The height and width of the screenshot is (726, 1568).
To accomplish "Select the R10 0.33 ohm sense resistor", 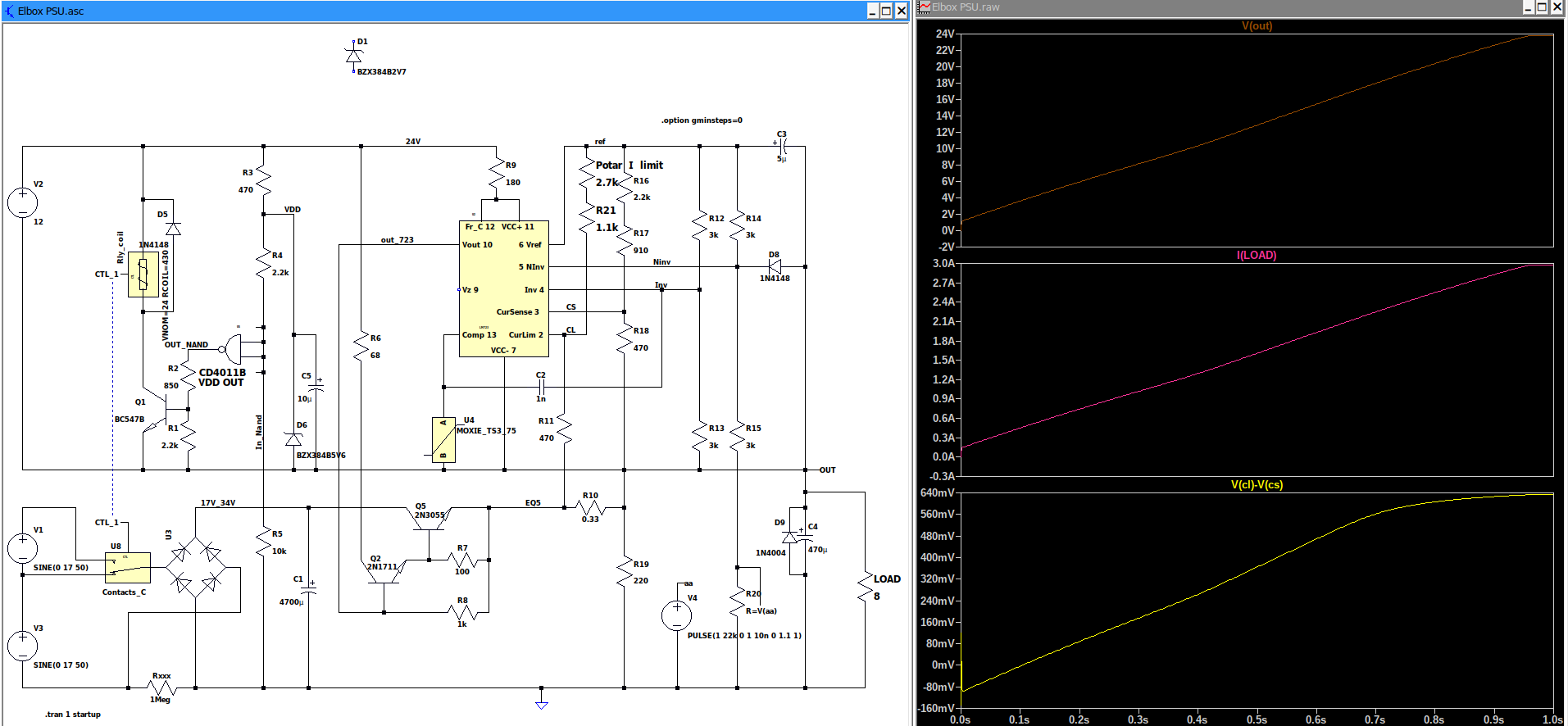I will (x=590, y=507).
